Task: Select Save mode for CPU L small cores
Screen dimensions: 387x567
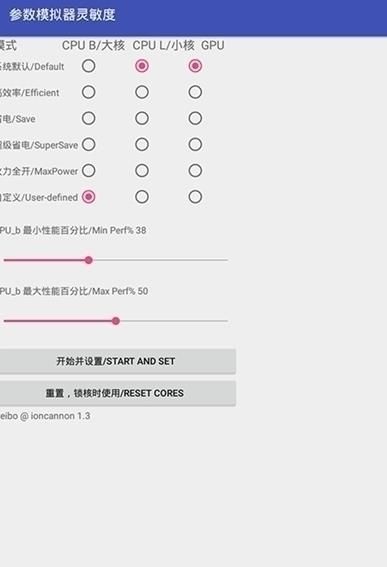Action: tap(142, 118)
